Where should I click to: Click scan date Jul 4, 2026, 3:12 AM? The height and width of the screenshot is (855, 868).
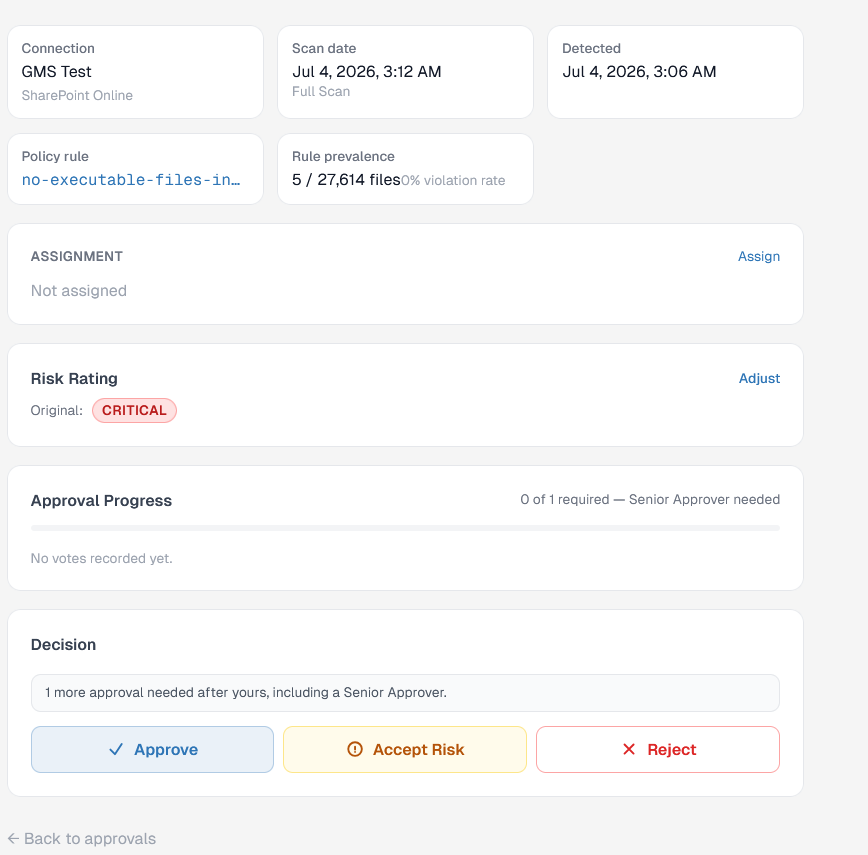coord(366,71)
